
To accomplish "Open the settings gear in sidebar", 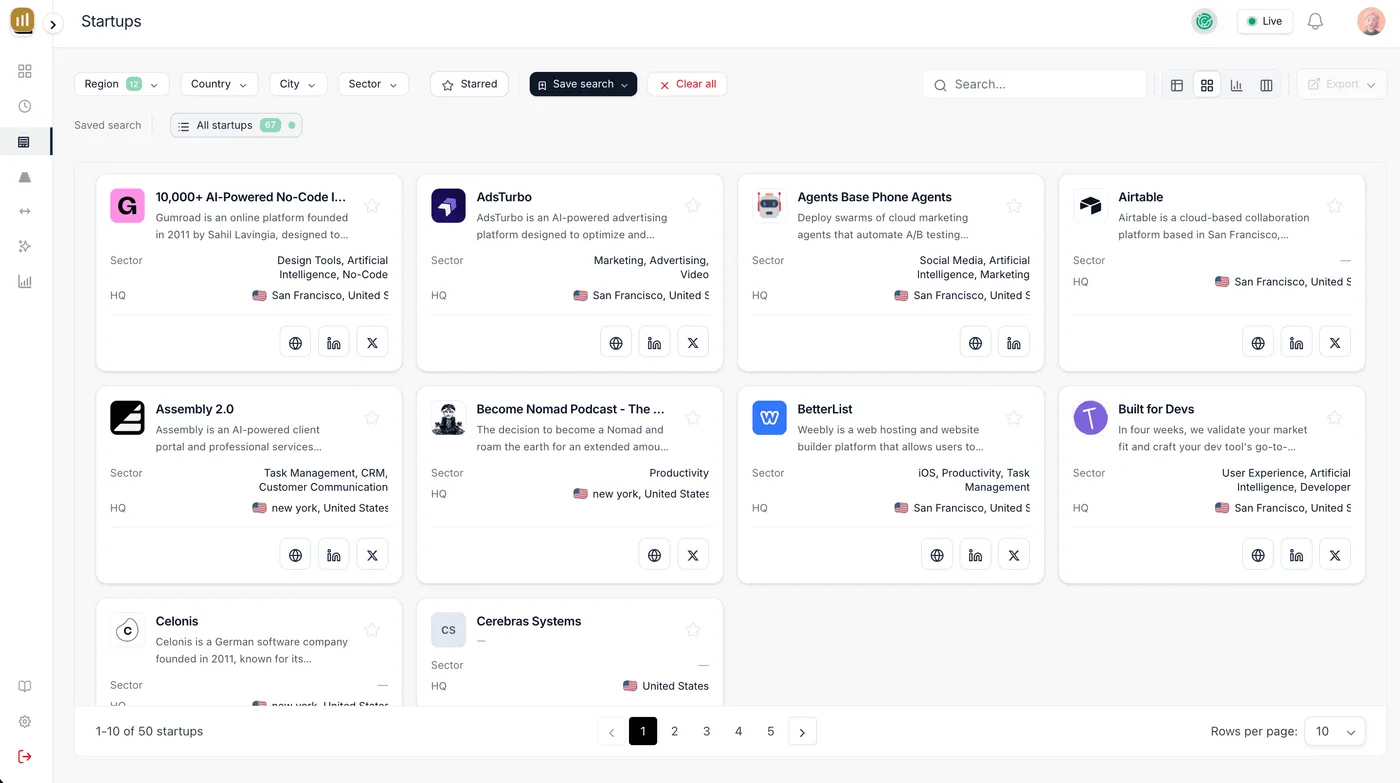I will pyautogui.click(x=25, y=721).
